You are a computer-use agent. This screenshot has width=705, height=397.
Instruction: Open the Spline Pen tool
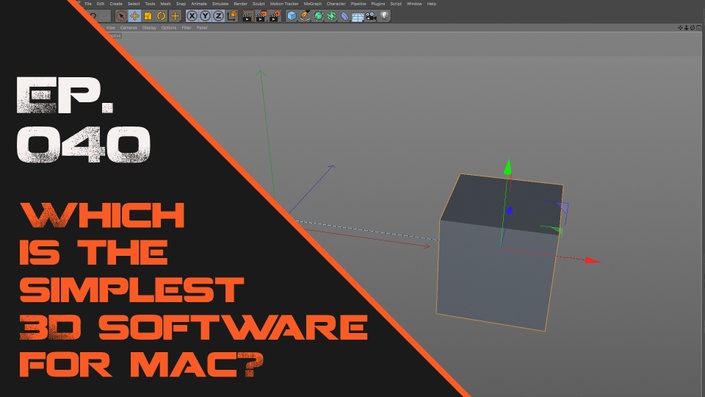(305, 16)
